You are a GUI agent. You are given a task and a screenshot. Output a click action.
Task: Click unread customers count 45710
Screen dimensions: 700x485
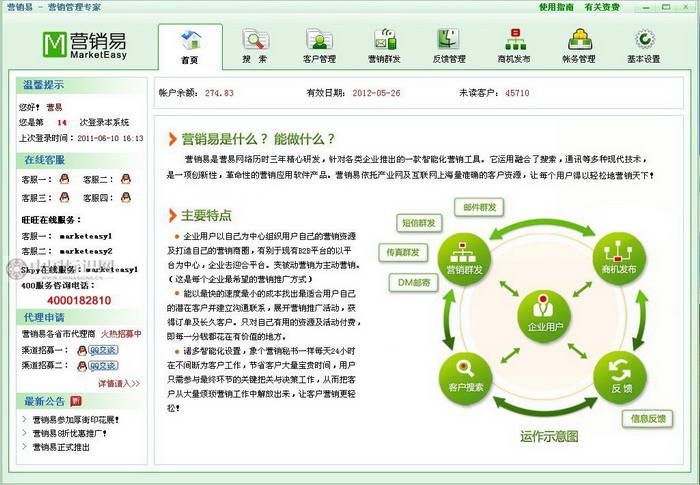pos(517,93)
